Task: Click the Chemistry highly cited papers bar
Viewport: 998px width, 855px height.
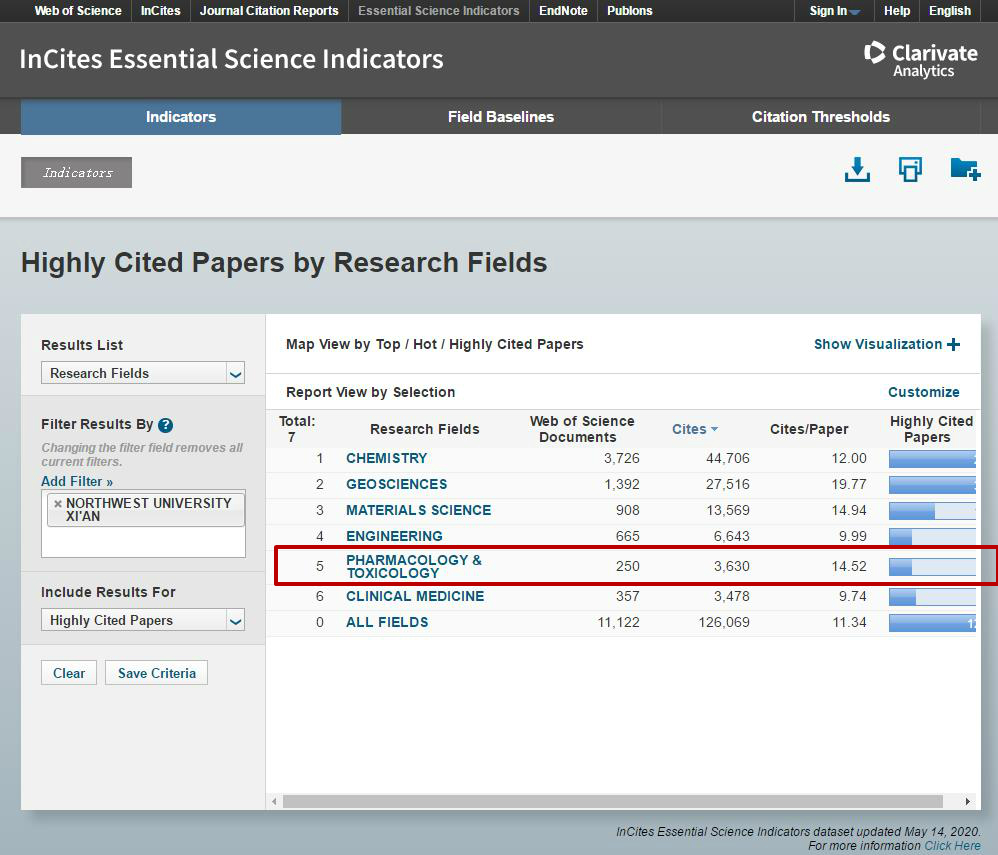Action: click(x=931, y=459)
